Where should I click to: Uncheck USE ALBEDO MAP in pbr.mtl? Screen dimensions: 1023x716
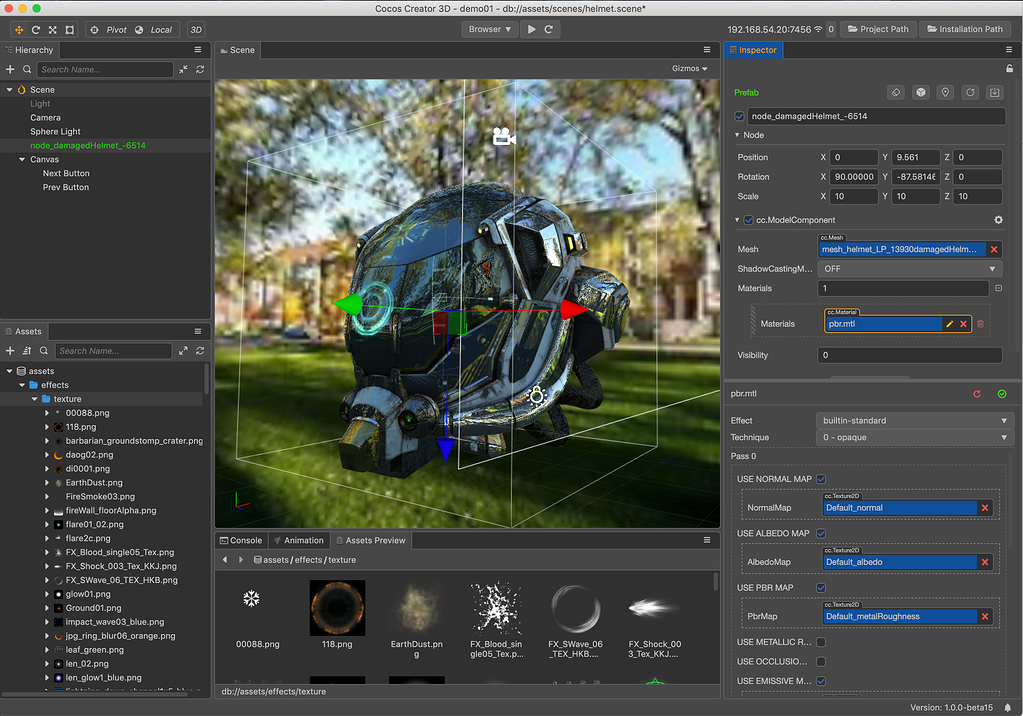[820, 533]
